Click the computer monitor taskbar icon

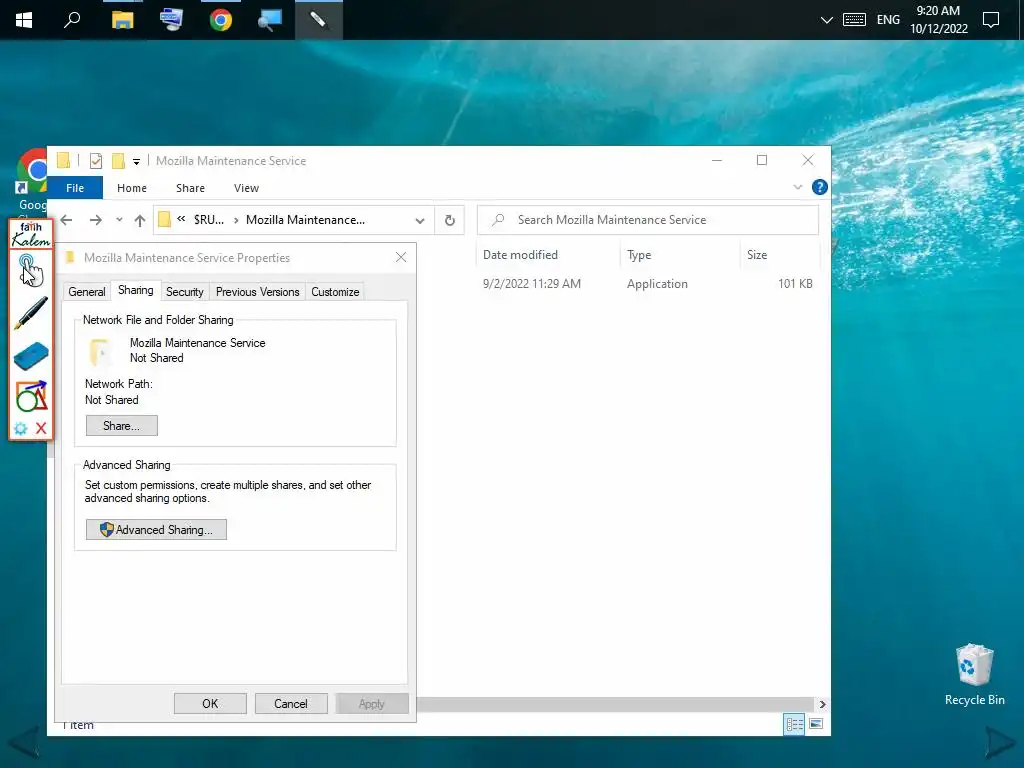coord(171,20)
